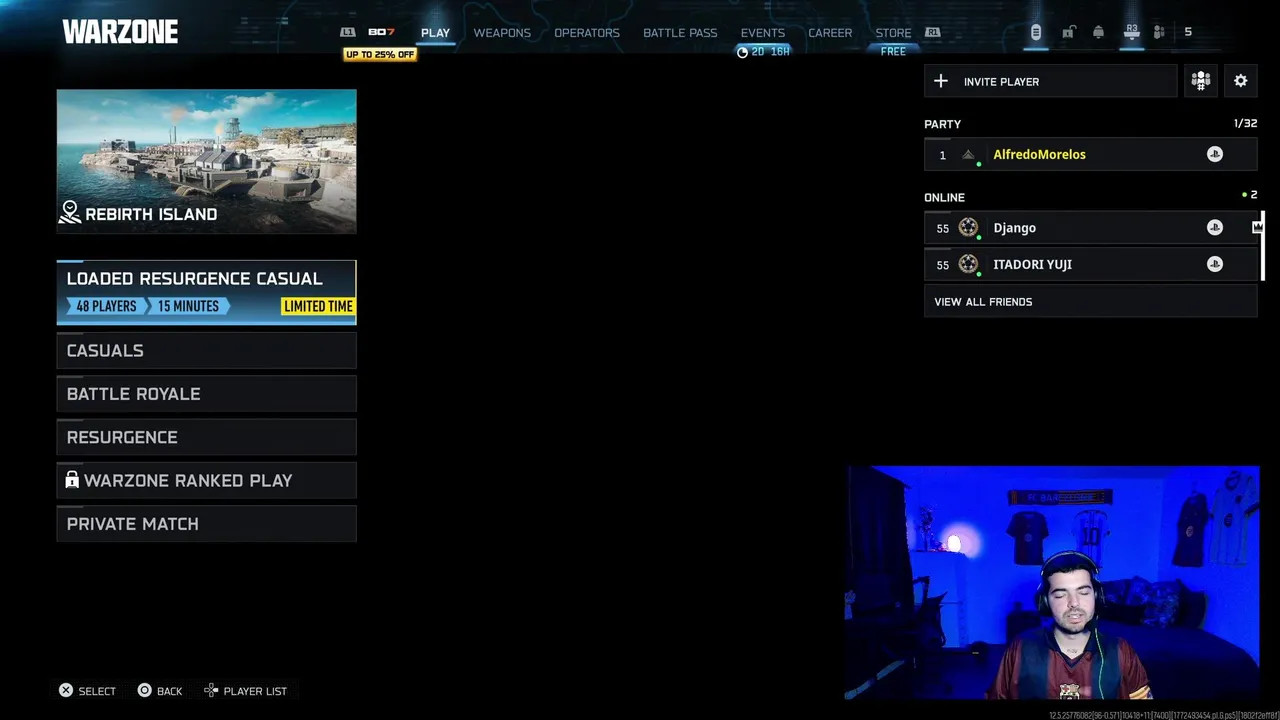The height and width of the screenshot is (720, 1280).
Task: Click the X Select button prompt
Action: (87, 691)
